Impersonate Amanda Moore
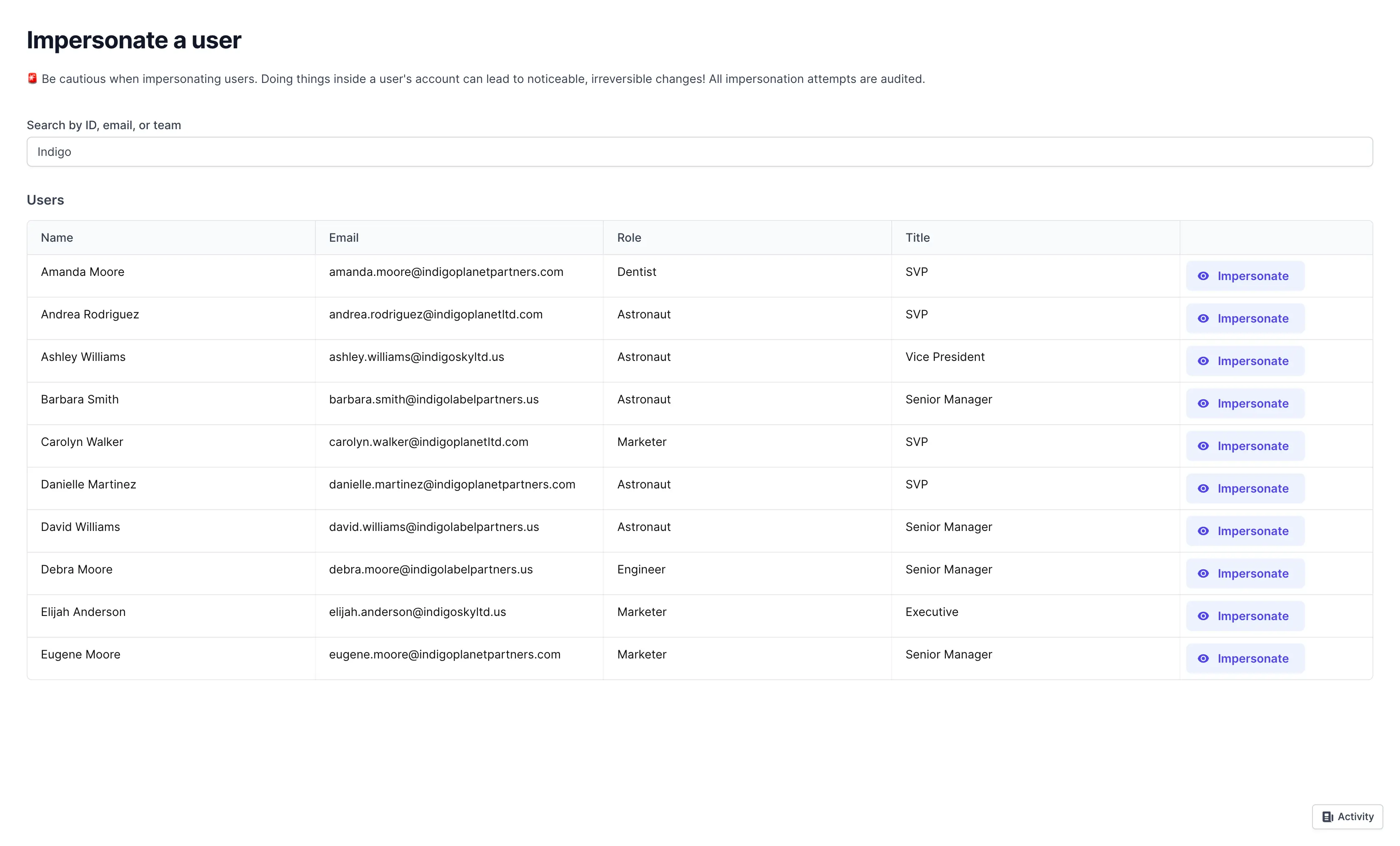Viewport: 1400px width, 846px height. pyautogui.click(x=1245, y=276)
